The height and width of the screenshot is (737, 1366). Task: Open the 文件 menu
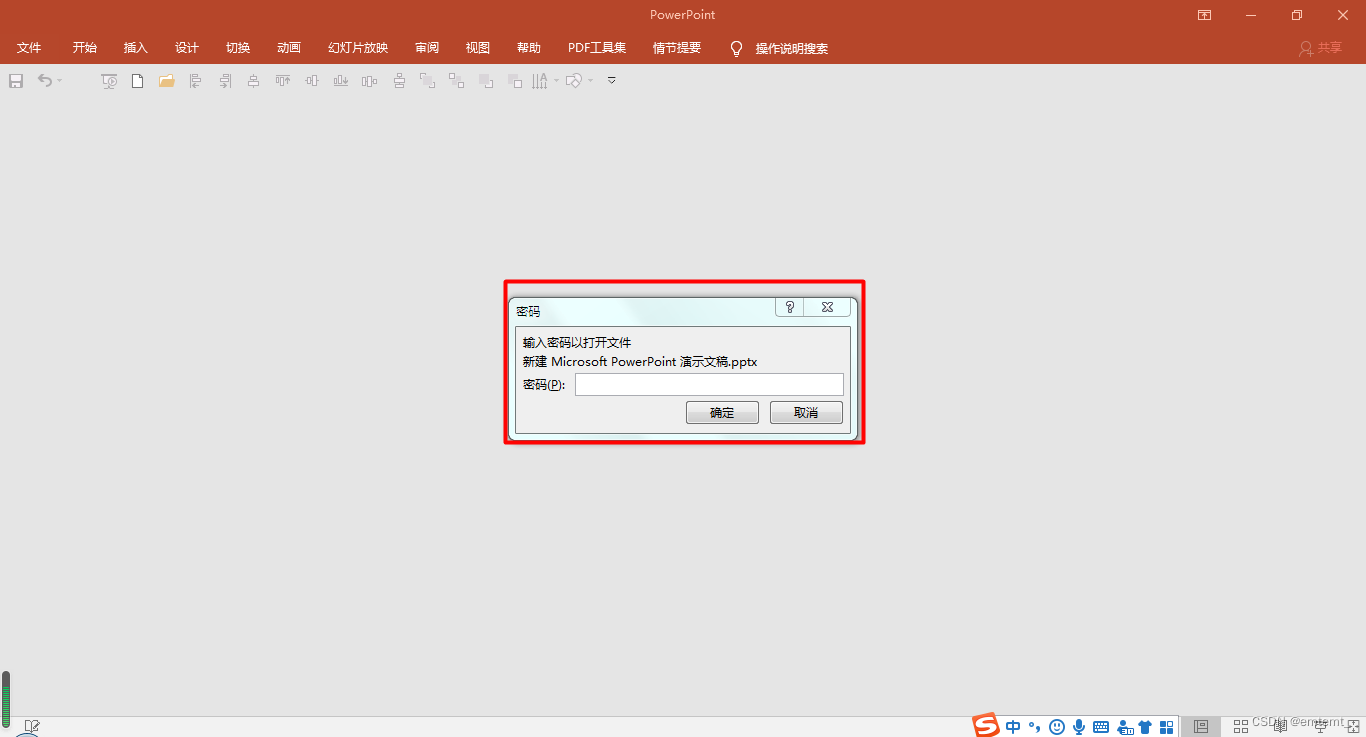tap(29, 48)
